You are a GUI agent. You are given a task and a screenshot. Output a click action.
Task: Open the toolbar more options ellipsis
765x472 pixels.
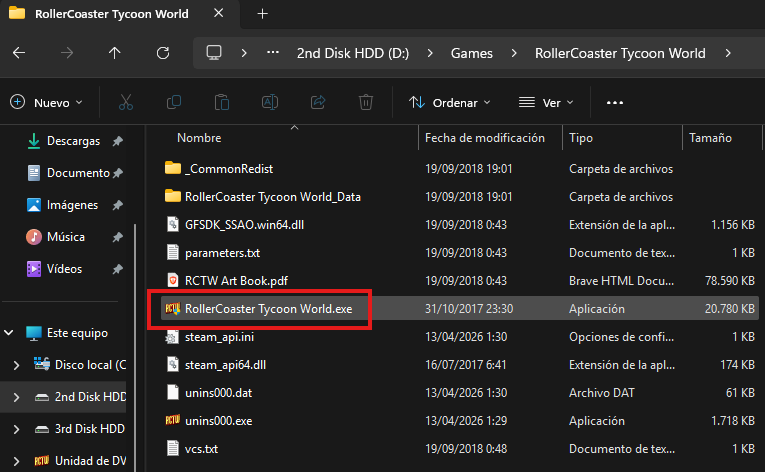(615, 103)
